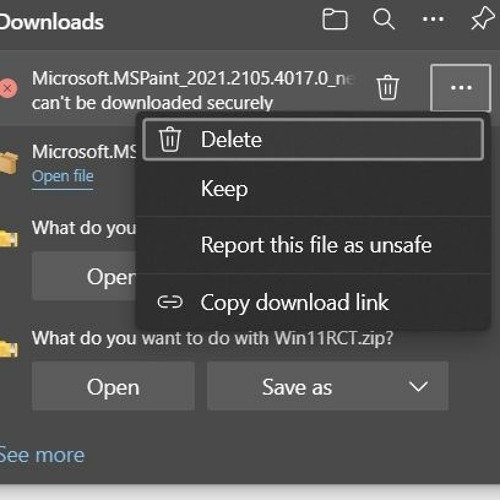Click the Downloads panel title
This screenshot has height=500, width=500.
(x=52, y=22)
